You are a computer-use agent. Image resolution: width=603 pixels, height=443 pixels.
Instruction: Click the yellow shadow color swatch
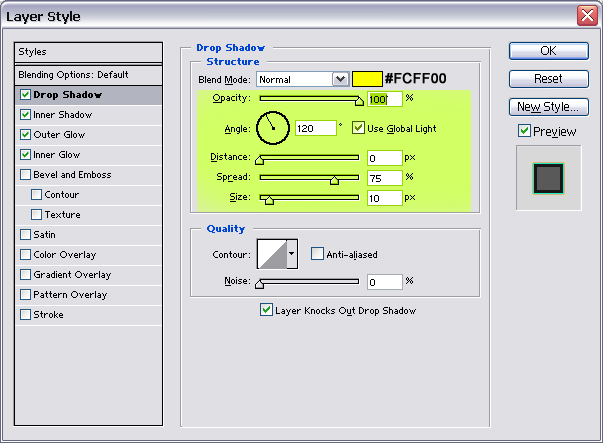coord(367,78)
